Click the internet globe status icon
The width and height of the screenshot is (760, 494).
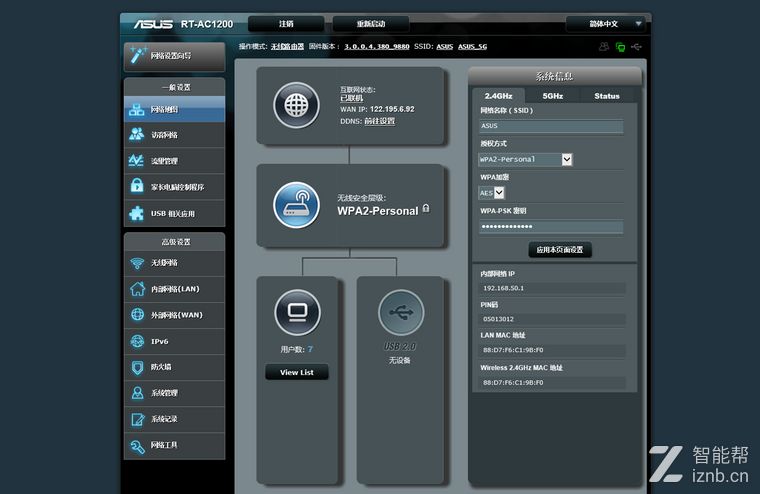296,104
